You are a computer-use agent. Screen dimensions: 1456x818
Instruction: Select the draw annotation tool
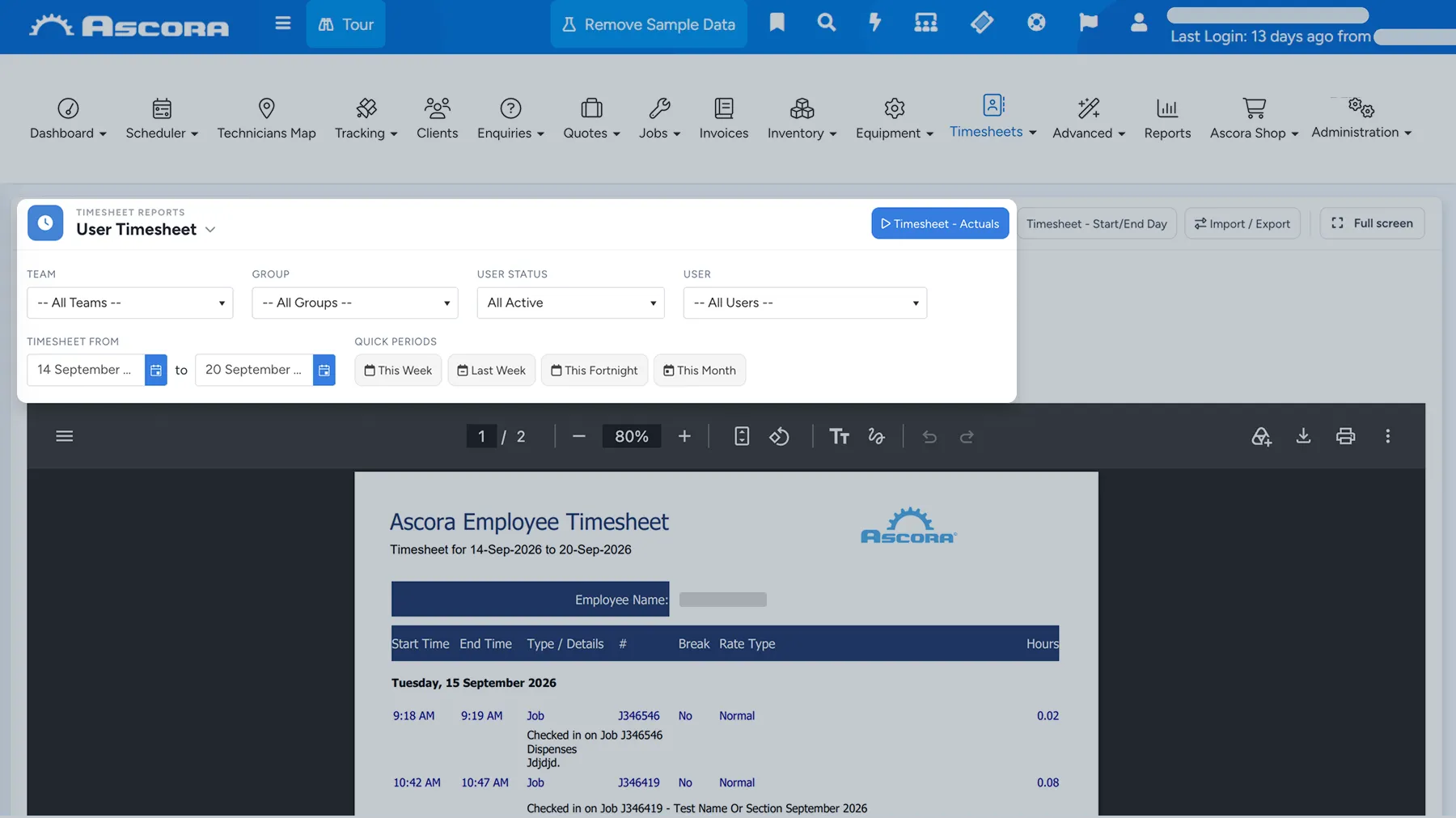tap(876, 436)
